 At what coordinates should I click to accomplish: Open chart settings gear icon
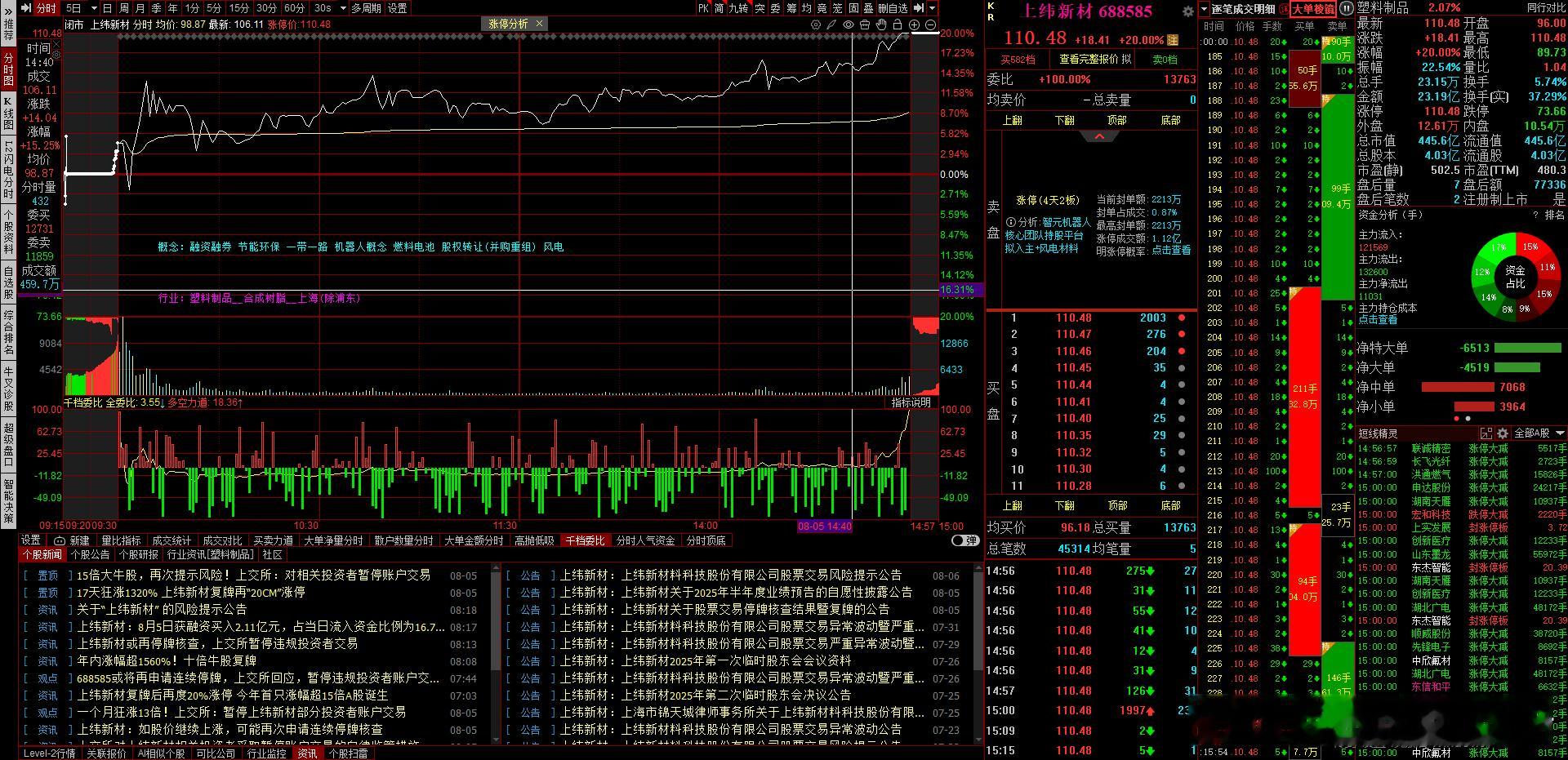pyautogui.click(x=816, y=24)
